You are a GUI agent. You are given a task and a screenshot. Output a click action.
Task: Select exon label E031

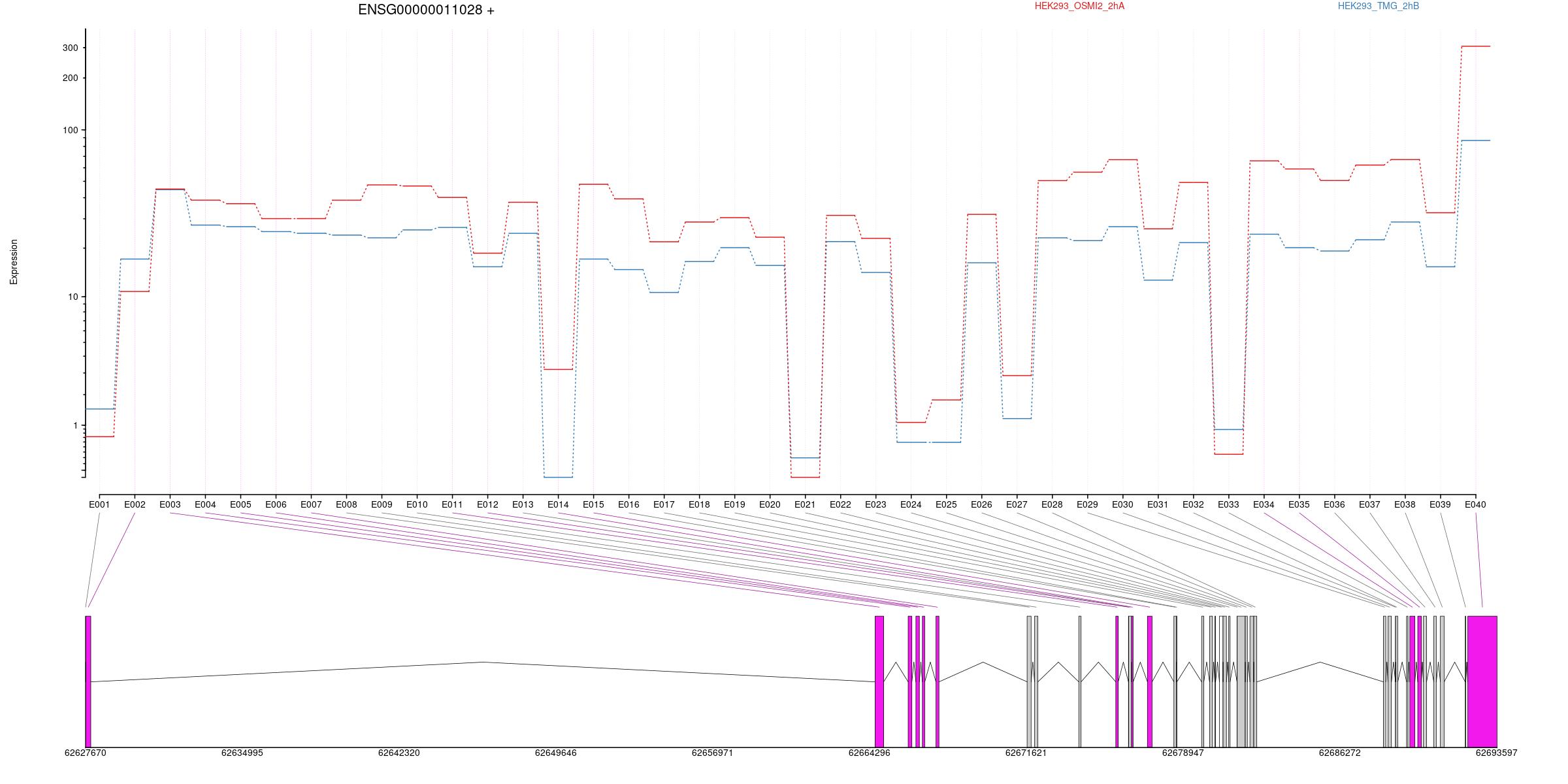click(x=1158, y=504)
